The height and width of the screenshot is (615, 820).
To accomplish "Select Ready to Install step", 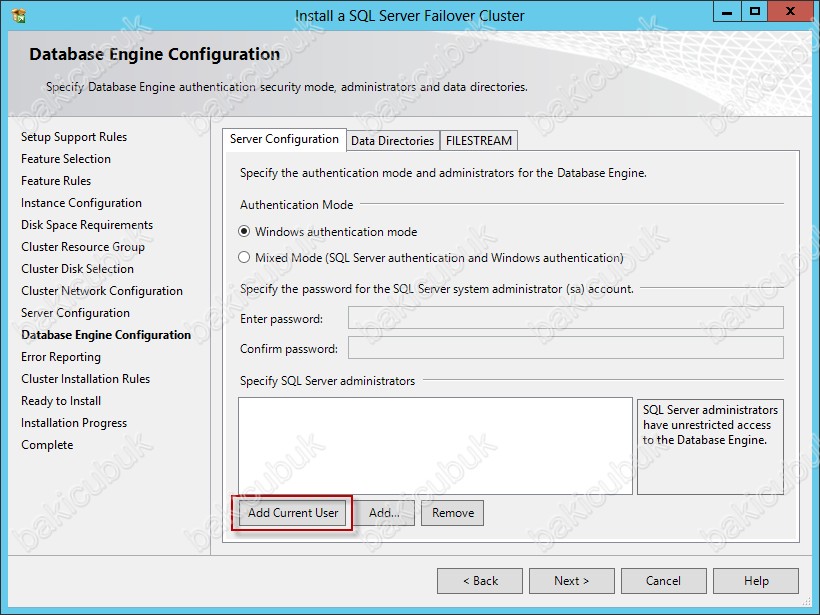I will (x=61, y=401).
